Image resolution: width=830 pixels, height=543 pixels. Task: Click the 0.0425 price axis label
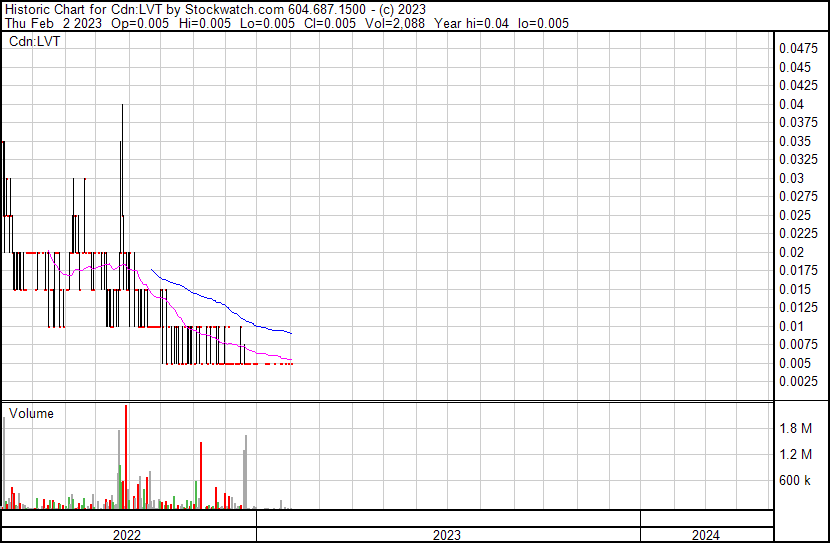(798, 85)
